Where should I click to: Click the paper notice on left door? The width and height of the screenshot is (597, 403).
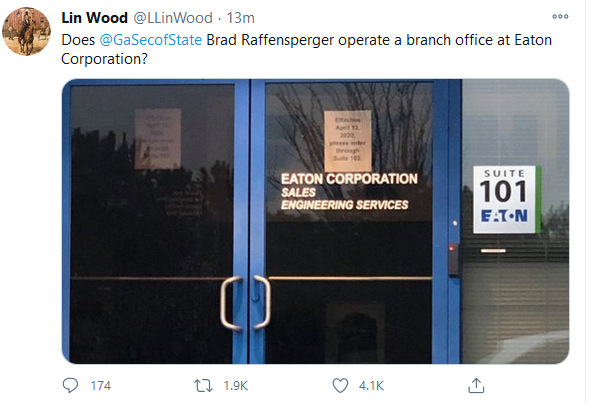[x=158, y=138]
